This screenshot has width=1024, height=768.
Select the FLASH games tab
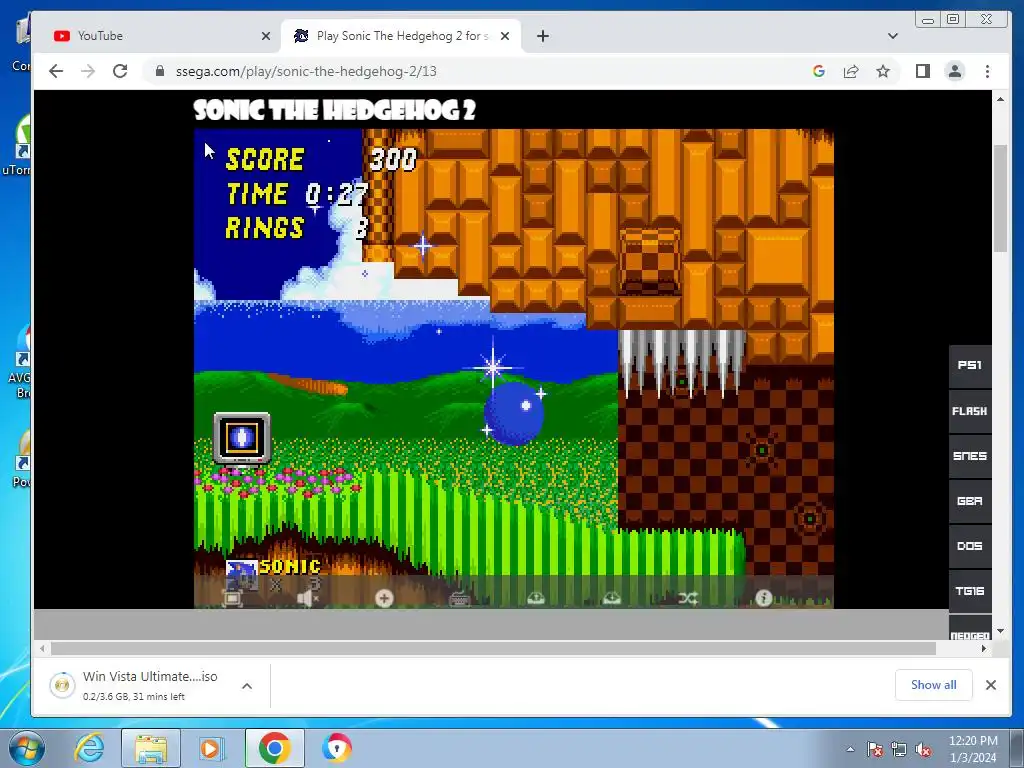tap(970, 411)
